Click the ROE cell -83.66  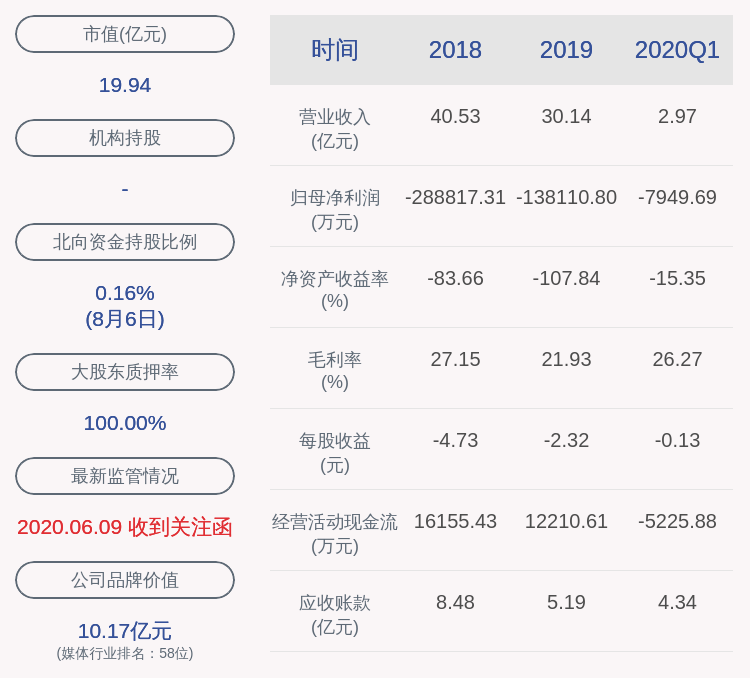(x=455, y=278)
